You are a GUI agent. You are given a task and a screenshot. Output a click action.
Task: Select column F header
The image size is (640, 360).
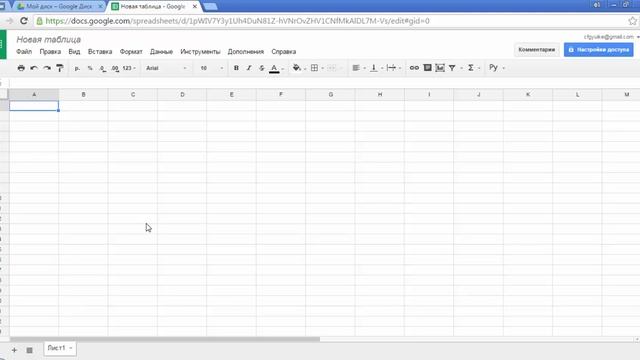(281, 94)
